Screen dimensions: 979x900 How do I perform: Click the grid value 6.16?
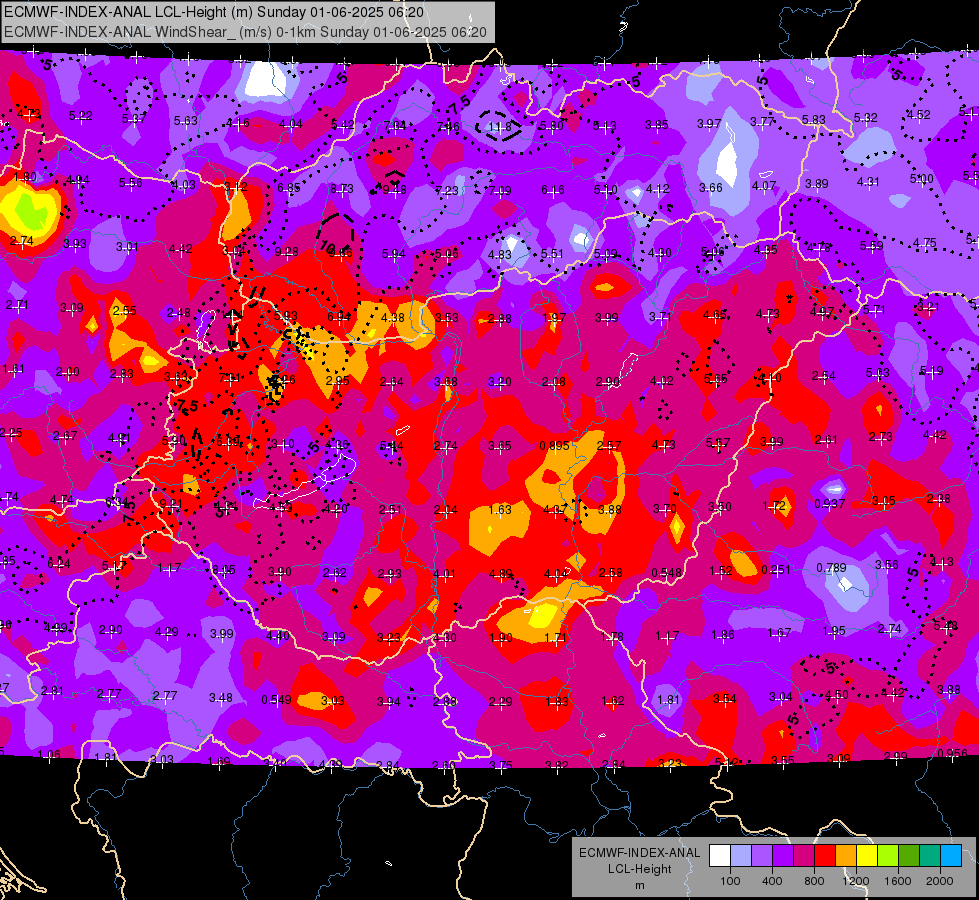click(553, 190)
